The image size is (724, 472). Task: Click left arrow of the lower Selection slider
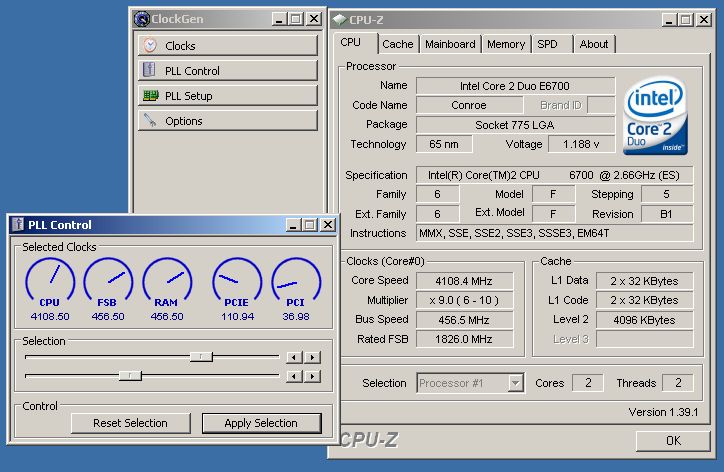pos(294,376)
